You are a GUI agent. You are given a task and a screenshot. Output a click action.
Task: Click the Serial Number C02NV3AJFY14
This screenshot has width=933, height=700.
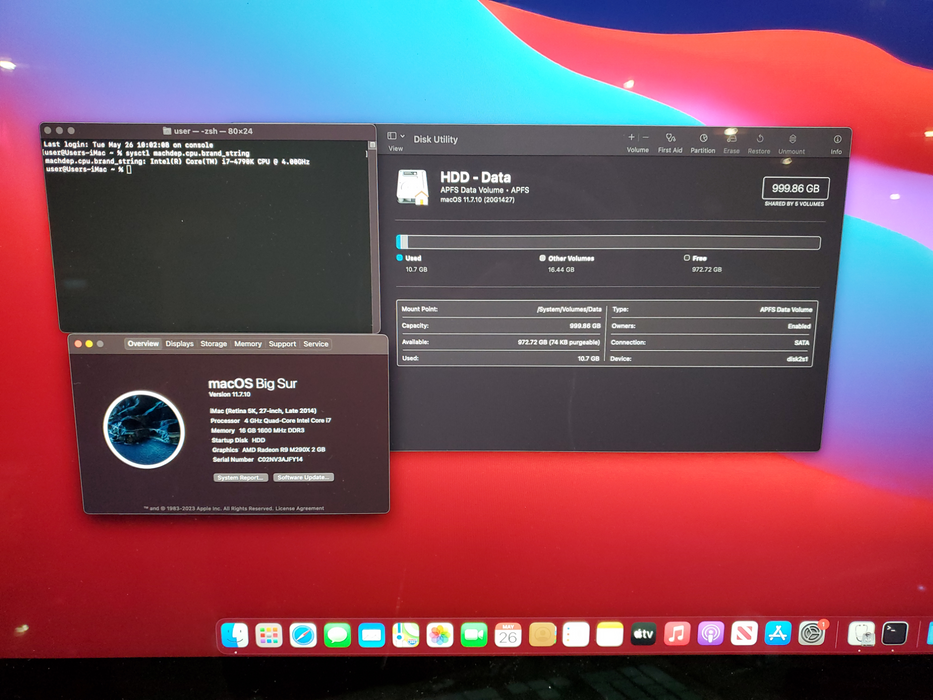pos(280,460)
